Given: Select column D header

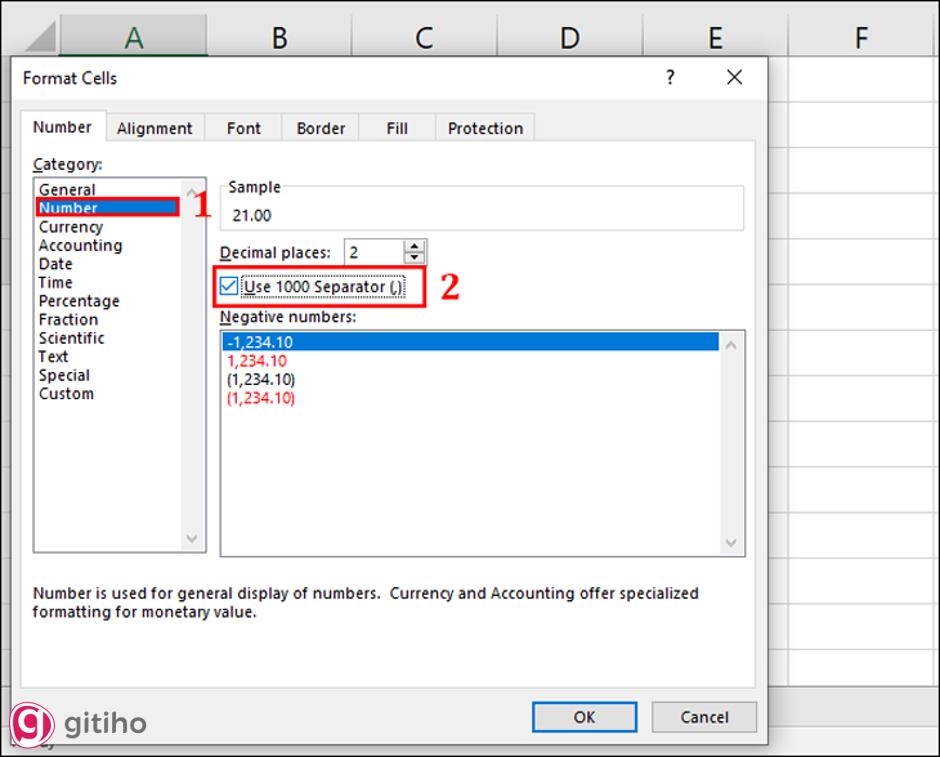Looking at the screenshot, I should pyautogui.click(x=570, y=37).
